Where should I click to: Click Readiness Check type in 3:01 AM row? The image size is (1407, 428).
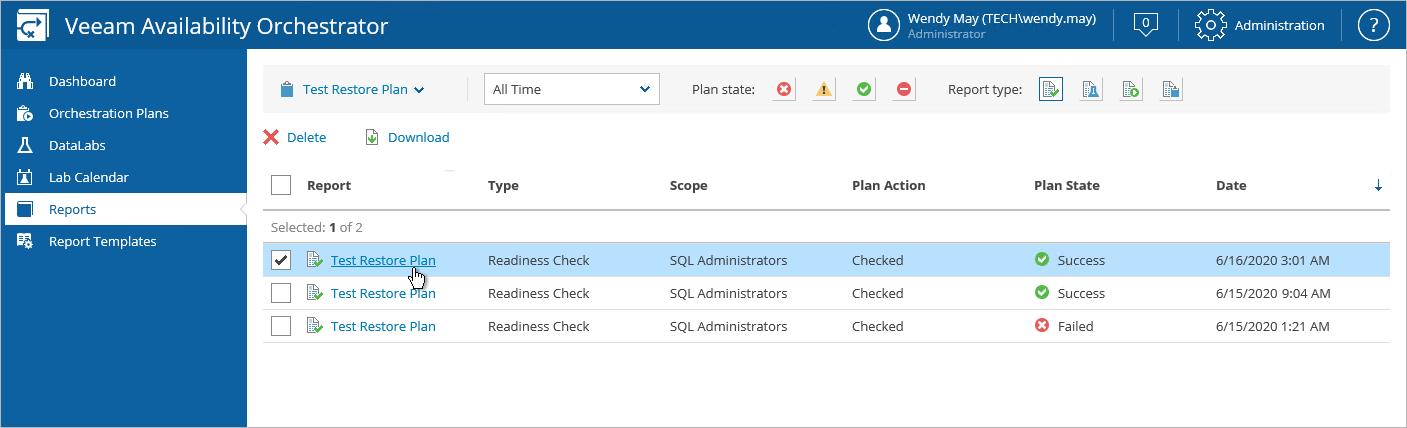538,260
